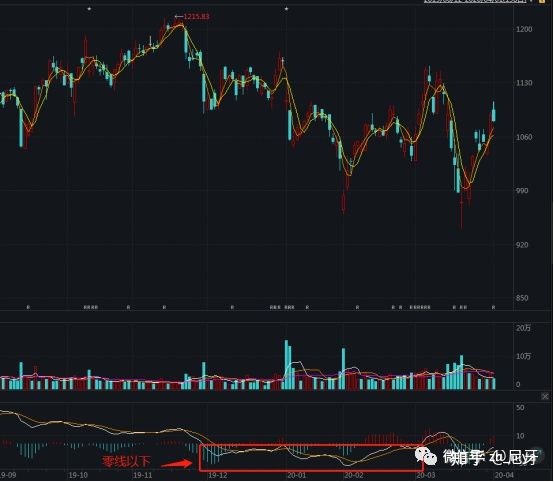Viewport: 554px width, 482px height.
Task: Click the star marker above the December peak
Action: click(287, 8)
